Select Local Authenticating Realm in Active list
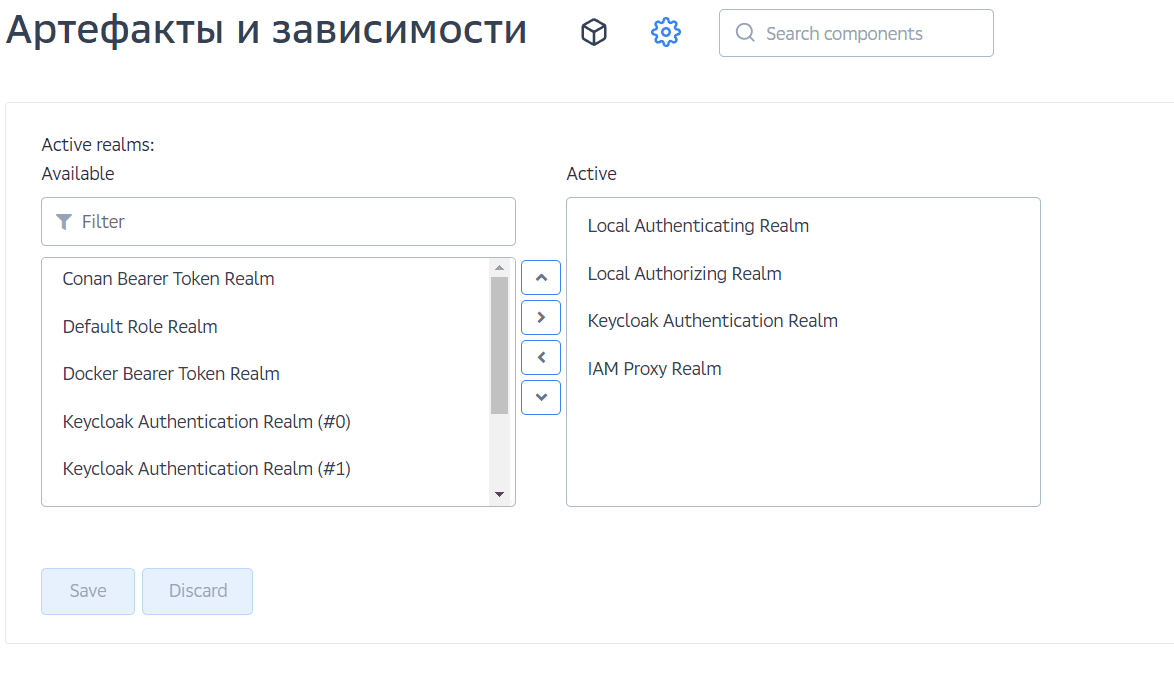The image size is (1174, 678). 698,226
